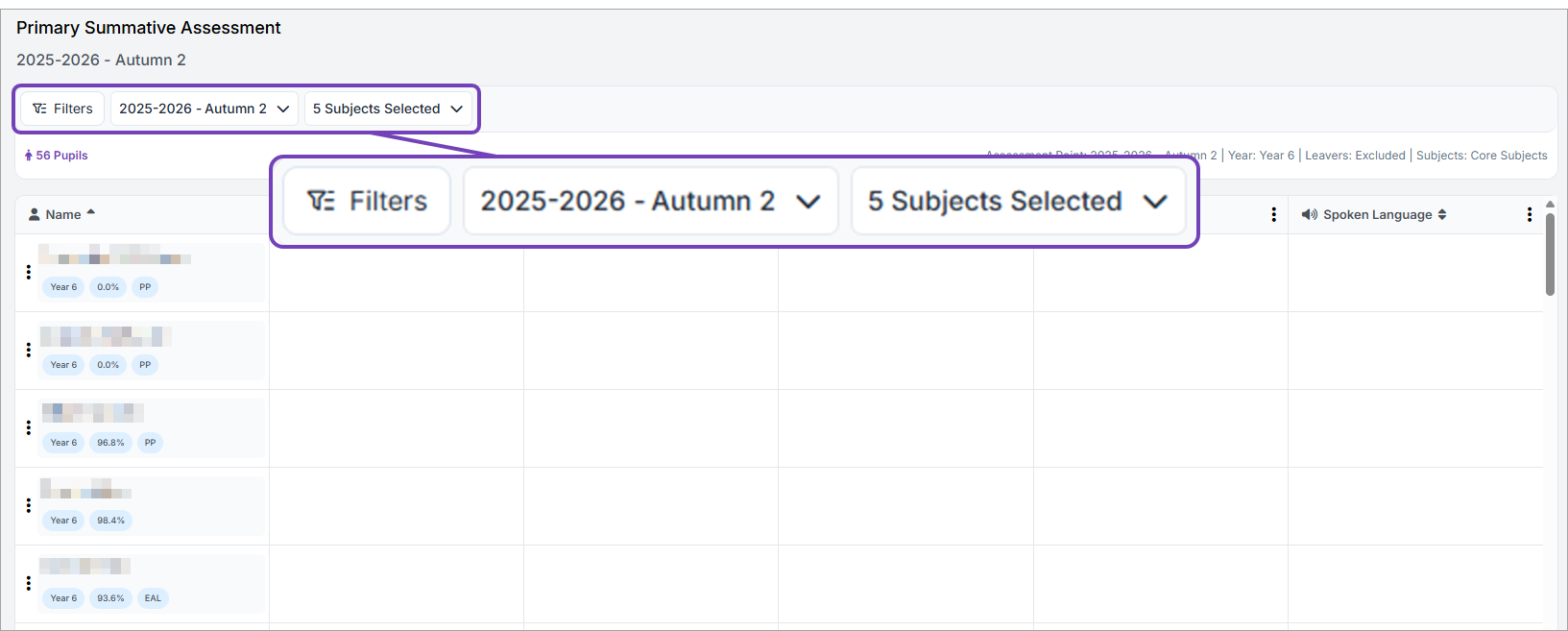The width and height of the screenshot is (1568, 631).
Task: Open three-dot menu on the EAL pupil row
Action: (x=29, y=583)
